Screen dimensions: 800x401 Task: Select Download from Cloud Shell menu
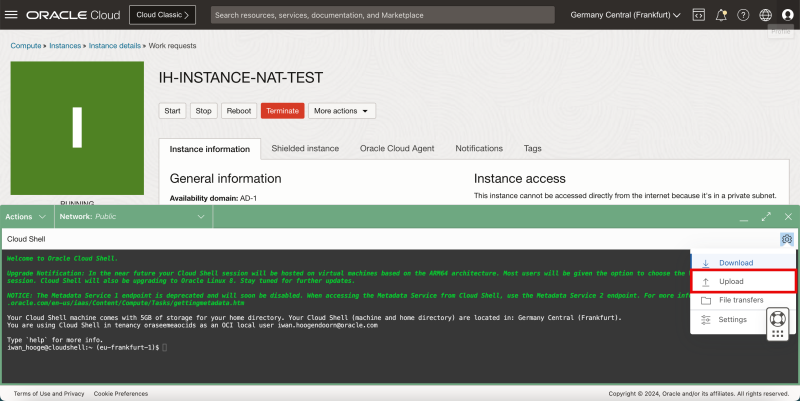point(743,263)
